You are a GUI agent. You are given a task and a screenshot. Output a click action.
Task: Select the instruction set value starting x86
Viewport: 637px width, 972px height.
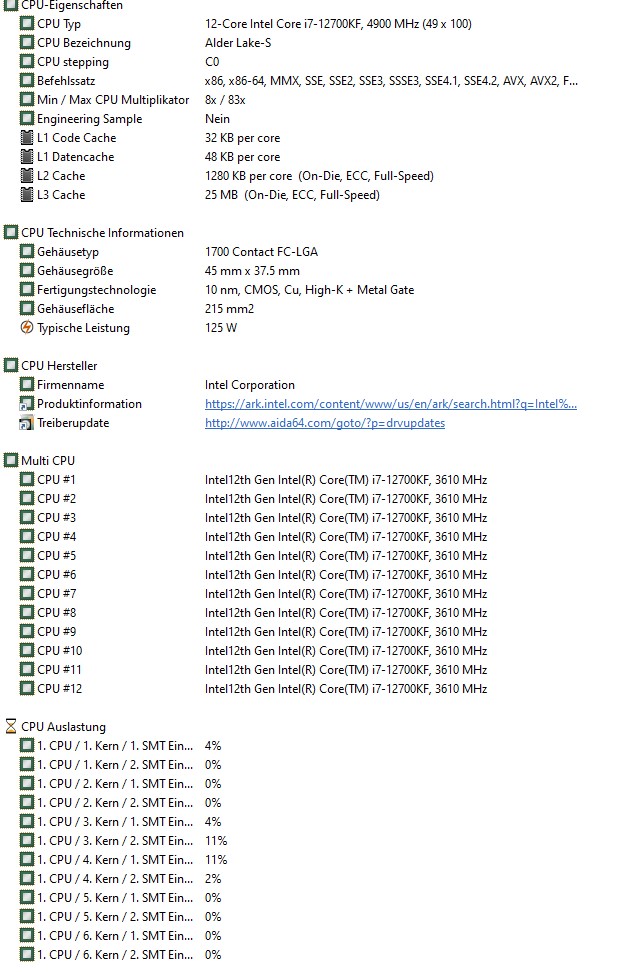click(391, 81)
